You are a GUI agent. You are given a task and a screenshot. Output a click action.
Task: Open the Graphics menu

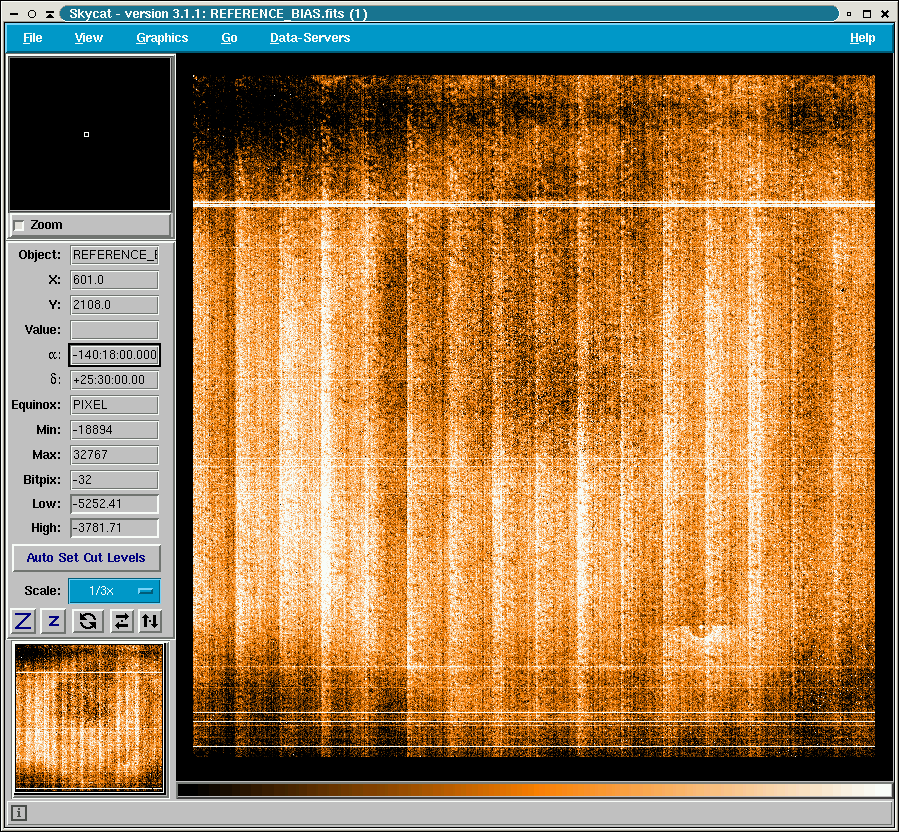[162, 38]
